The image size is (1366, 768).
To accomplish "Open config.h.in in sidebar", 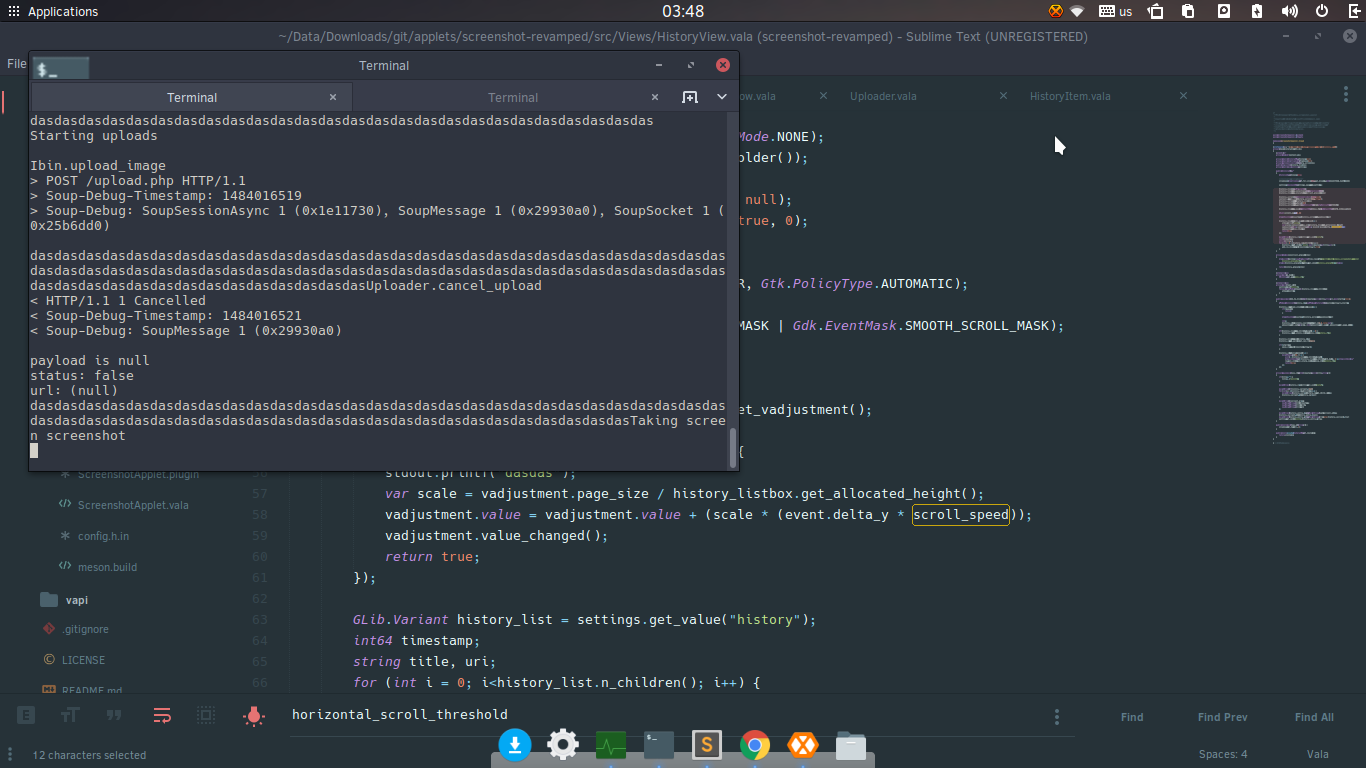I will (103, 536).
